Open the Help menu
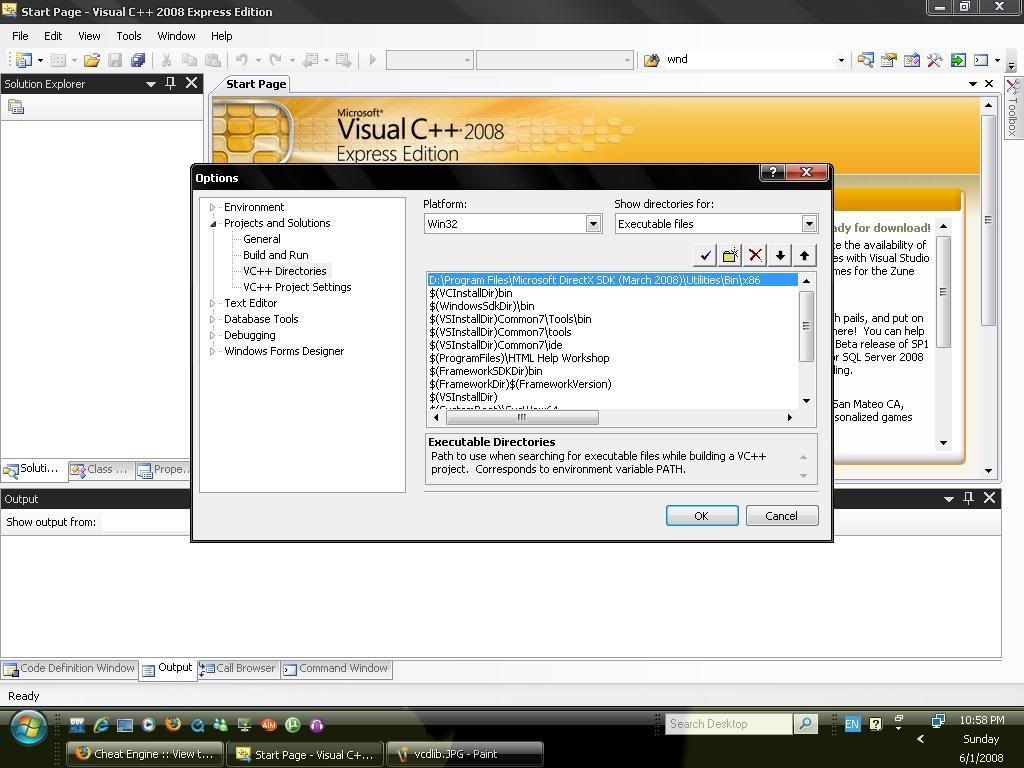 [221, 36]
